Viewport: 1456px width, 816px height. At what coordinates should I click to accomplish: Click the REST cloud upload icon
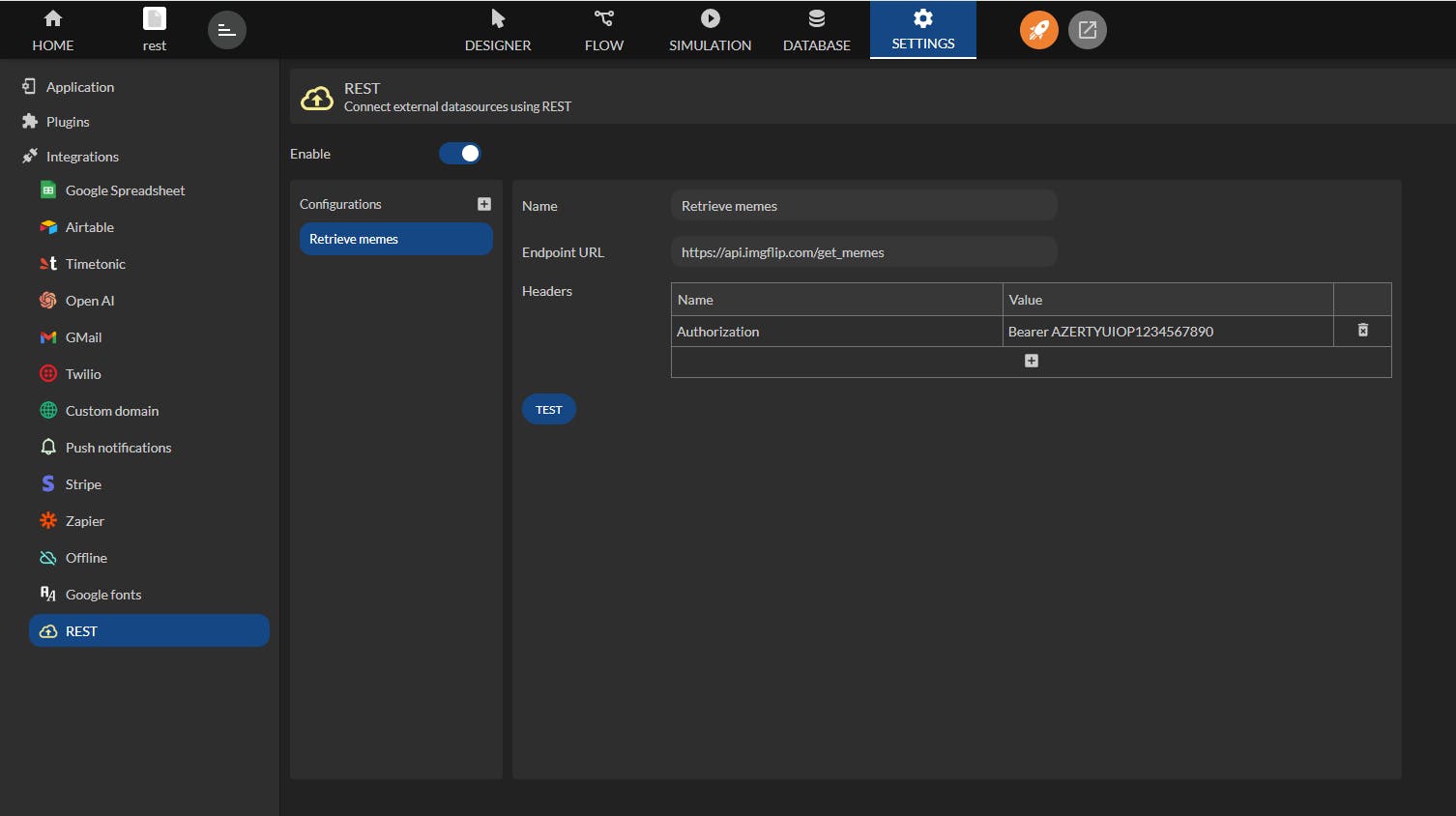(x=317, y=98)
